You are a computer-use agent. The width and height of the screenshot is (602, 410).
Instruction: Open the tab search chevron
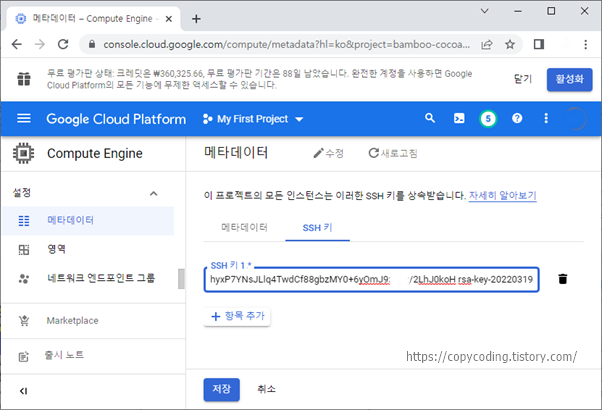(x=485, y=11)
